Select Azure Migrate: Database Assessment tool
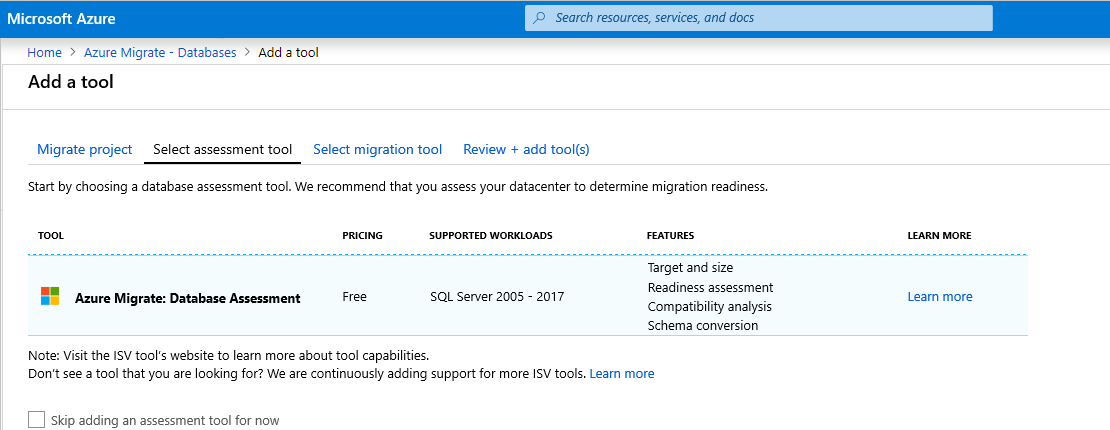 (187, 298)
